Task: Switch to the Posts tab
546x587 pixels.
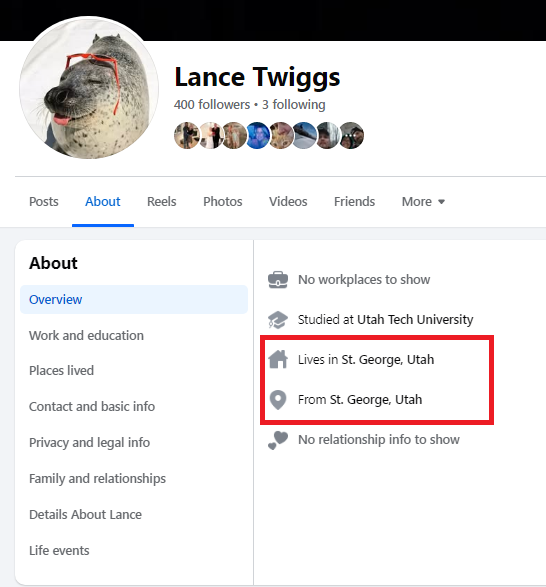Action: coord(44,202)
